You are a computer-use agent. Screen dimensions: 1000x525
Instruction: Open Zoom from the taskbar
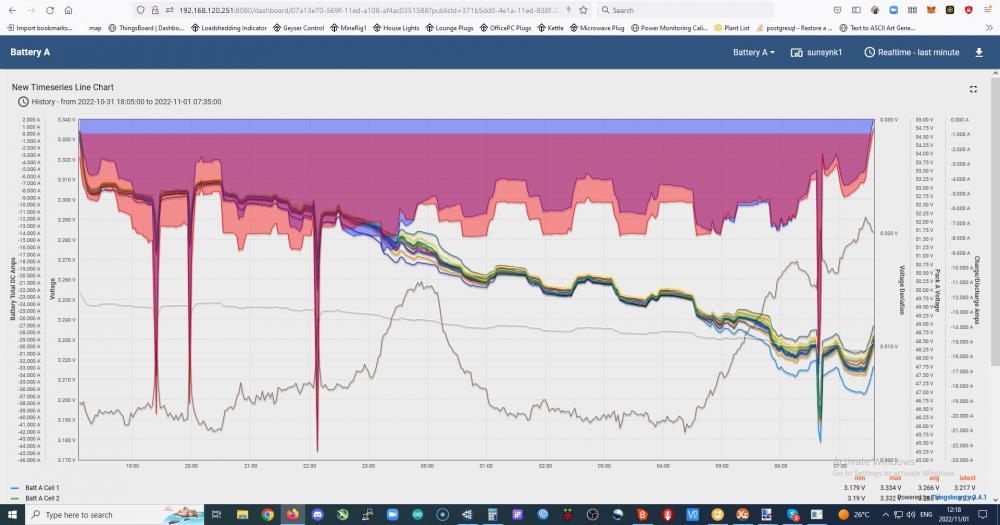392,515
